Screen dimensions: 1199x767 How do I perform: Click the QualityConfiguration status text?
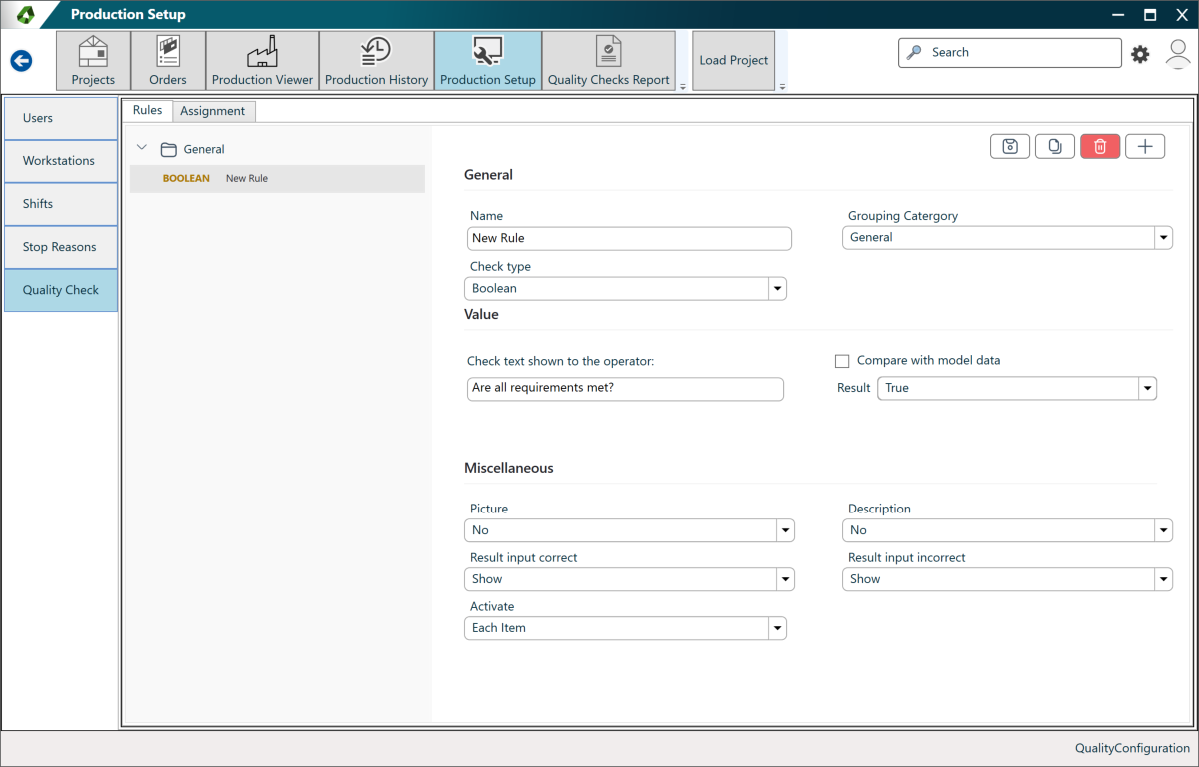[x=1132, y=748]
